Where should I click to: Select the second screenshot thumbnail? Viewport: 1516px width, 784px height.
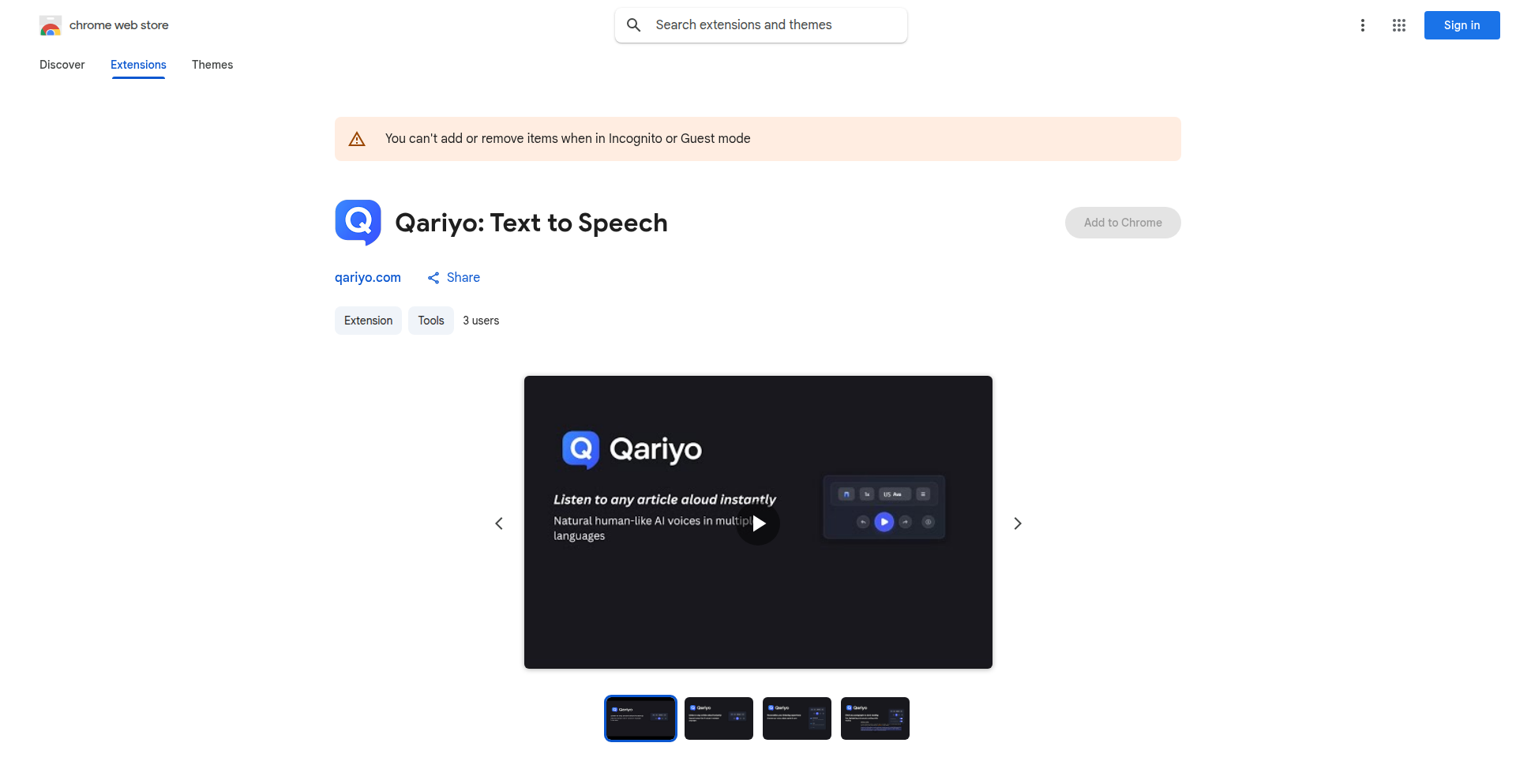click(x=719, y=718)
